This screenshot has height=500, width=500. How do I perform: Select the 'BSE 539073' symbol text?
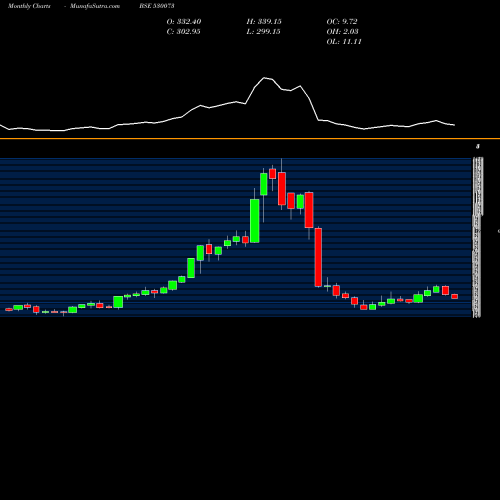[157, 6]
